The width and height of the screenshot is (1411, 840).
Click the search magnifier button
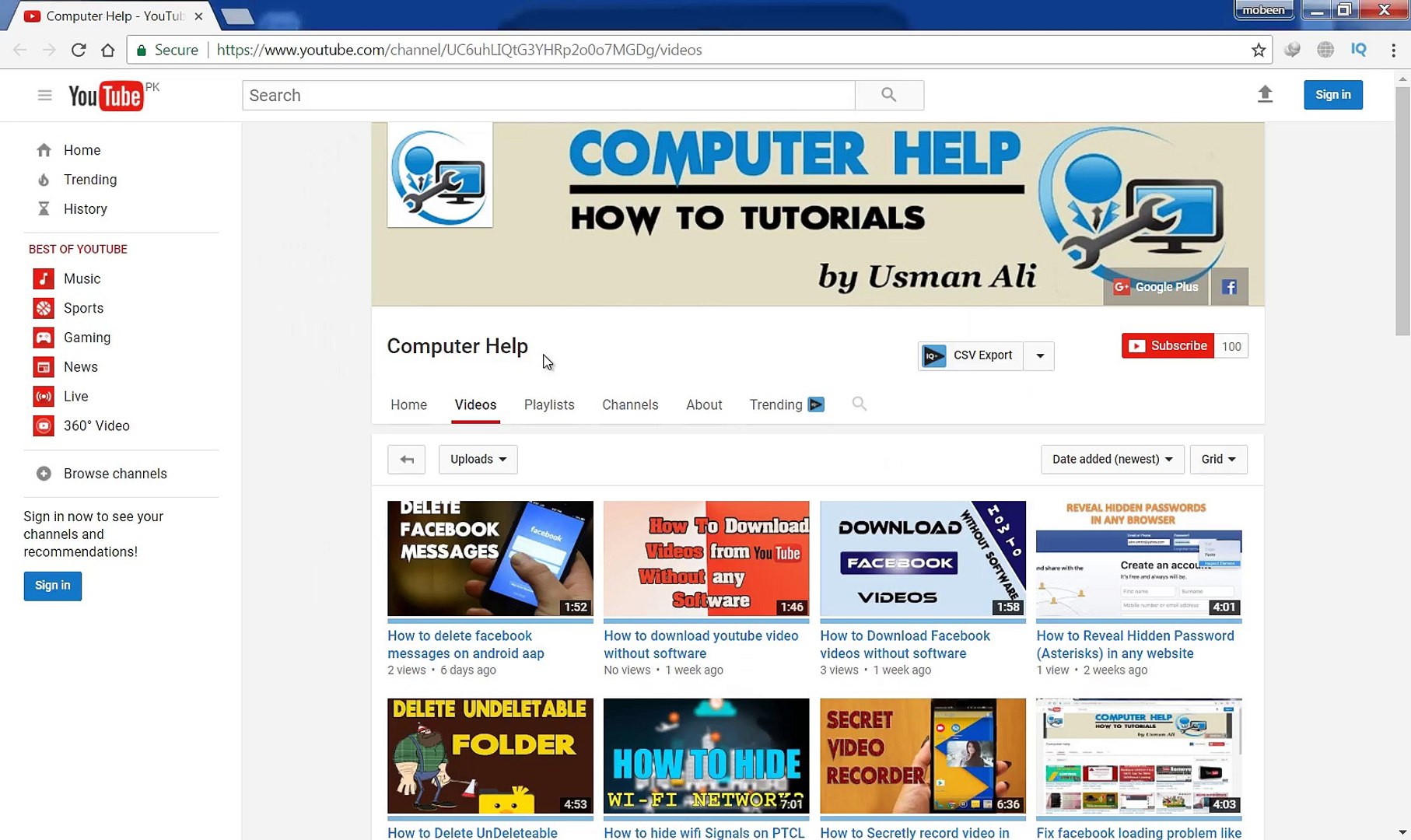pos(889,95)
